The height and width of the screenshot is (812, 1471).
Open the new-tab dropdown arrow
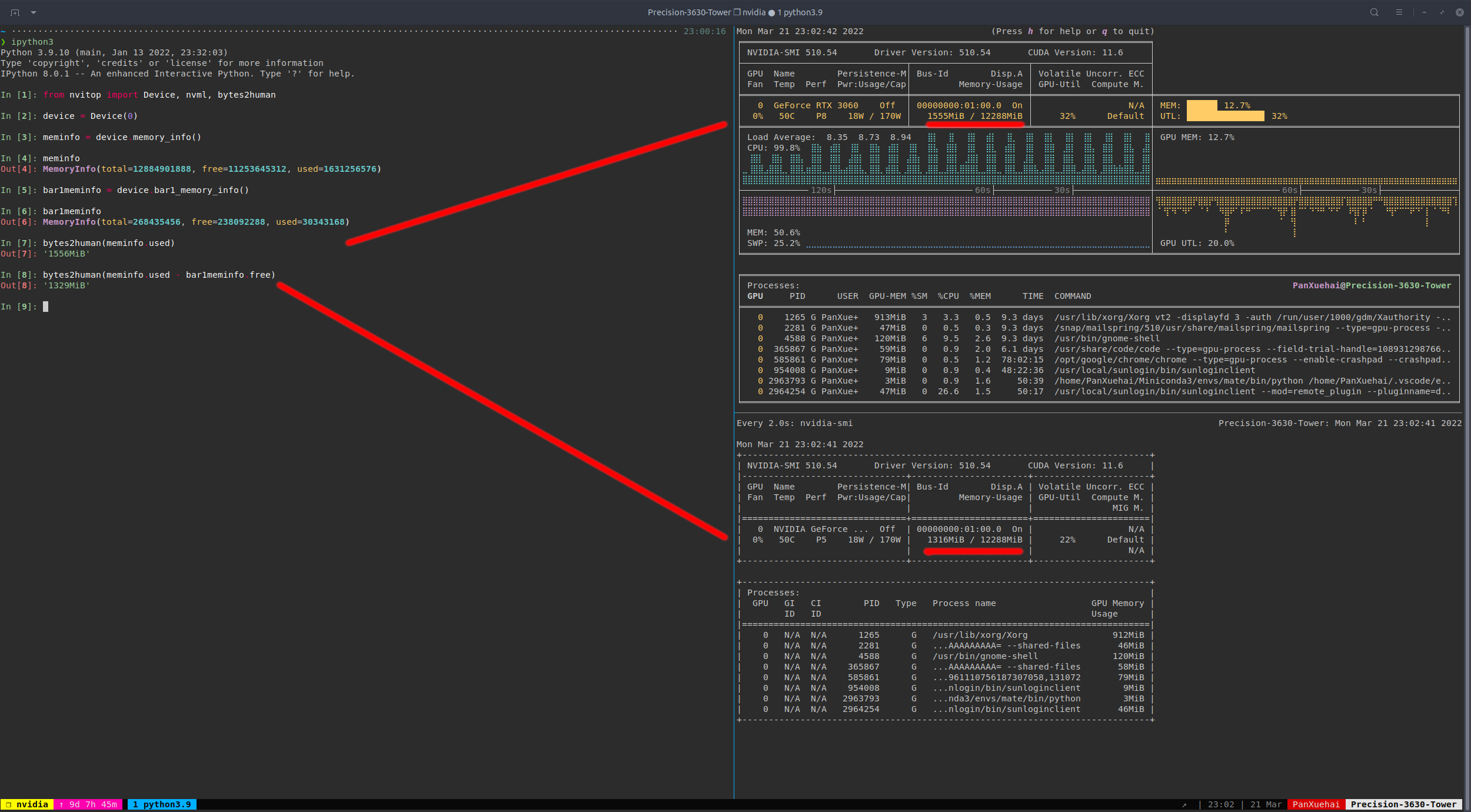[34, 12]
